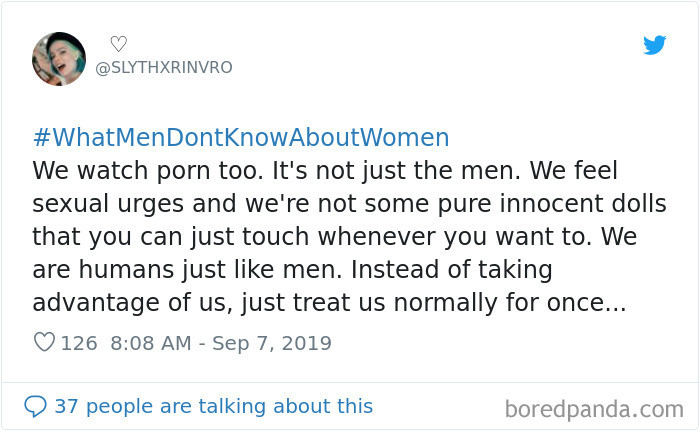Click the 126 likes count
Screen dimensions: 700x431
click(79, 343)
